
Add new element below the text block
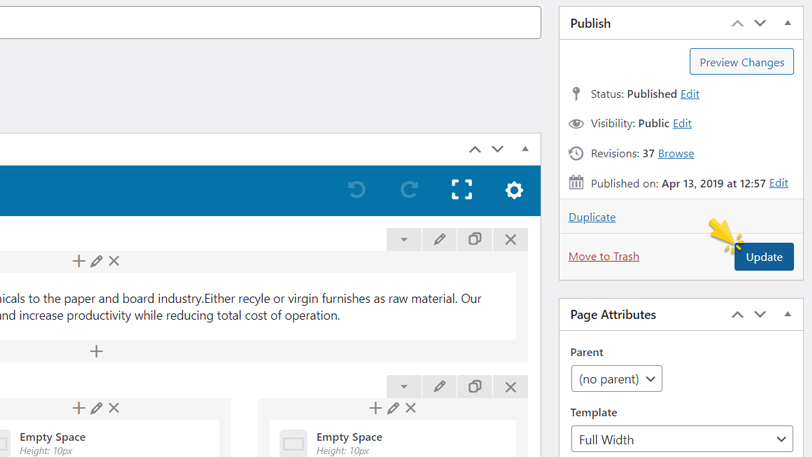(x=96, y=351)
